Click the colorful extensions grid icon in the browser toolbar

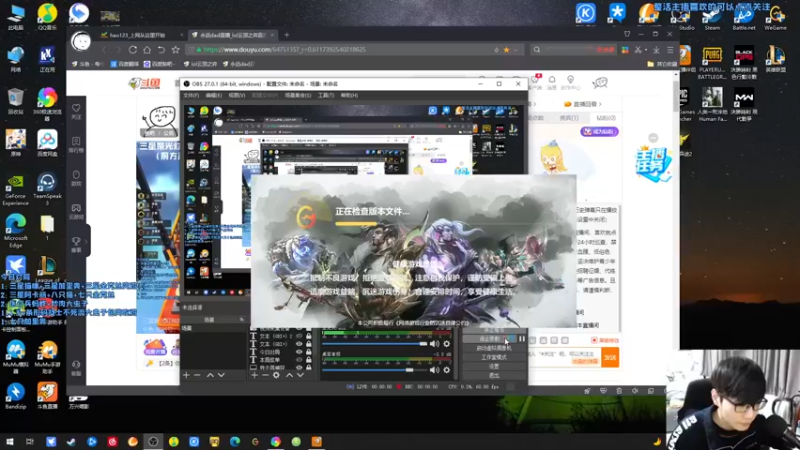(625, 50)
